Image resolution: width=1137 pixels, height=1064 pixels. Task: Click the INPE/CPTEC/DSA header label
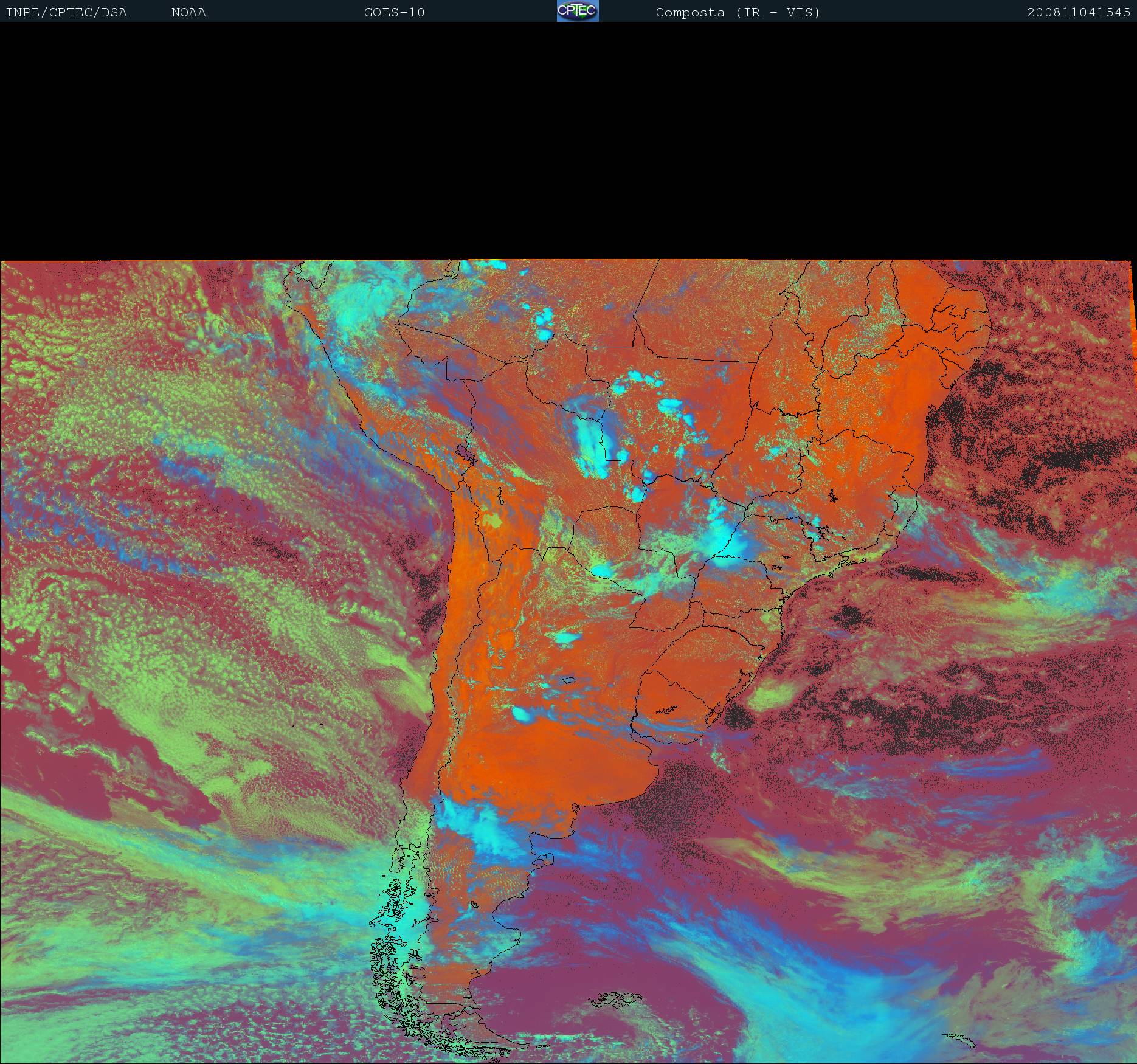point(66,12)
